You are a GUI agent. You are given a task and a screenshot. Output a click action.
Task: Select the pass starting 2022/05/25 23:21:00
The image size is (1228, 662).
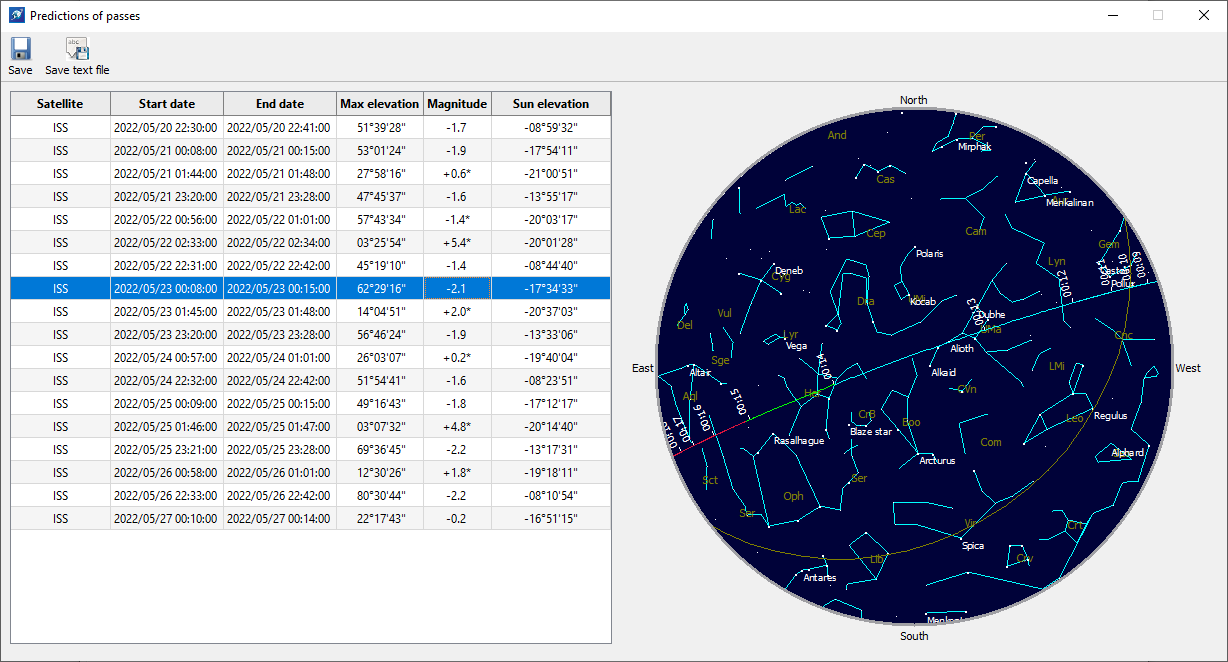click(310, 449)
